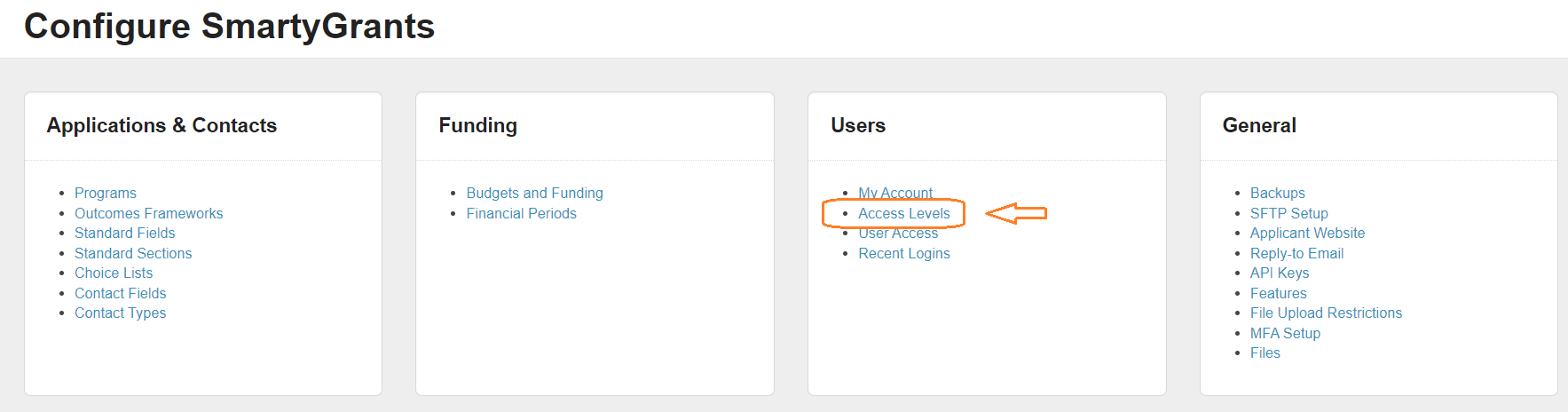Open Applicant Website settings
This screenshot has height=412, width=1568.
[1307, 233]
